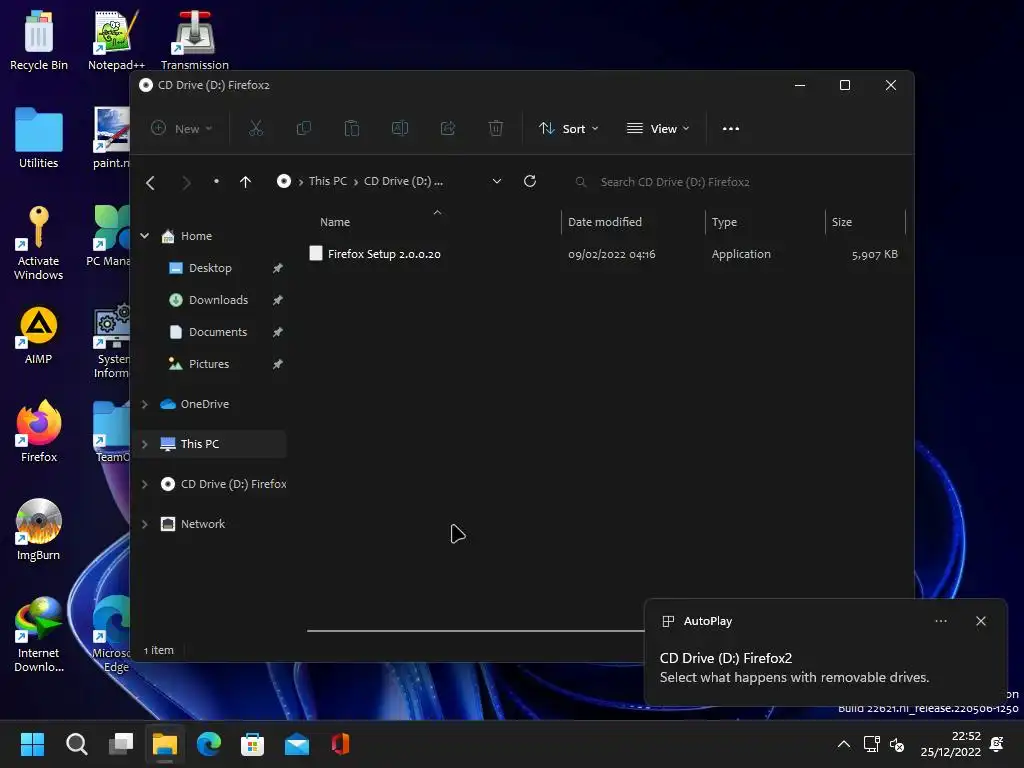The height and width of the screenshot is (768, 1024).
Task: Open the Windows Start button
Action: (32, 744)
